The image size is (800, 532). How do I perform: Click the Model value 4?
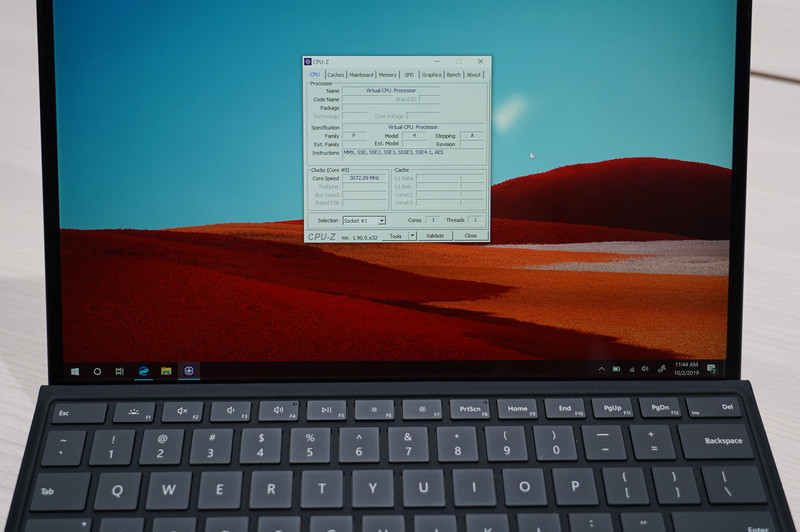point(414,136)
